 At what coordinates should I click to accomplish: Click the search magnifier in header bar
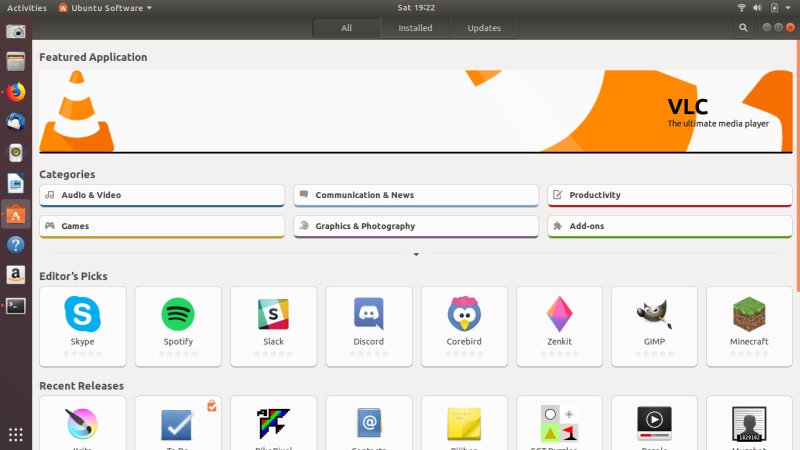(743, 28)
